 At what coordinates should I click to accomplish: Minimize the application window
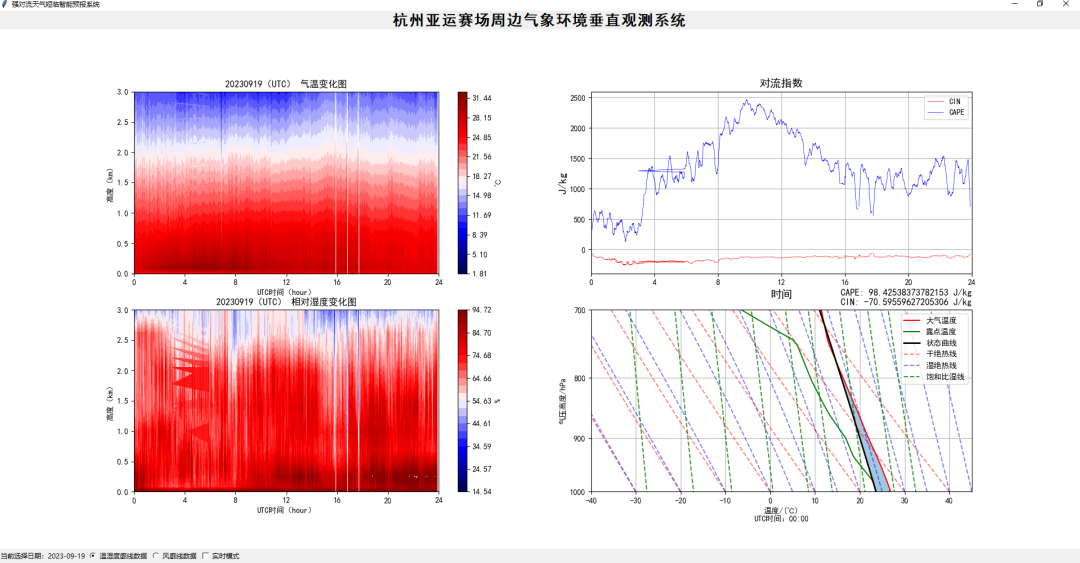point(1015,4)
